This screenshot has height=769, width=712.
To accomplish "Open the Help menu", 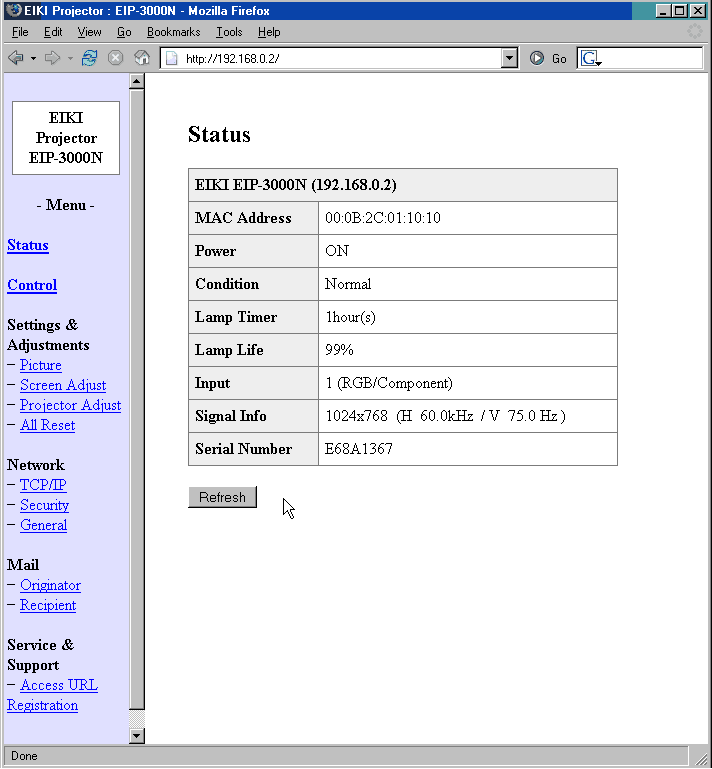I will [269, 32].
